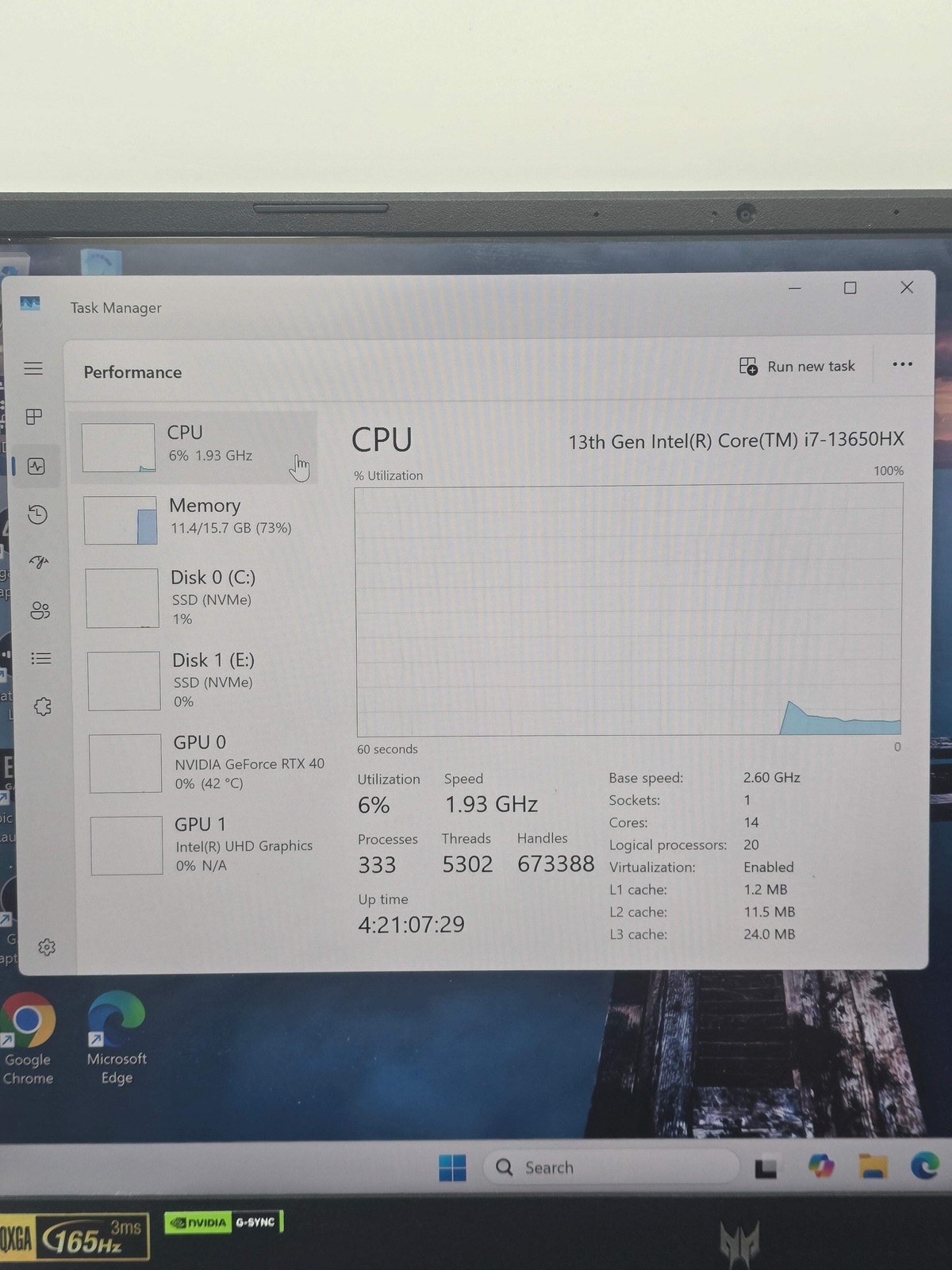Click the Threads value 5302
This screenshot has height=1270, width=952.
point(467,864)
